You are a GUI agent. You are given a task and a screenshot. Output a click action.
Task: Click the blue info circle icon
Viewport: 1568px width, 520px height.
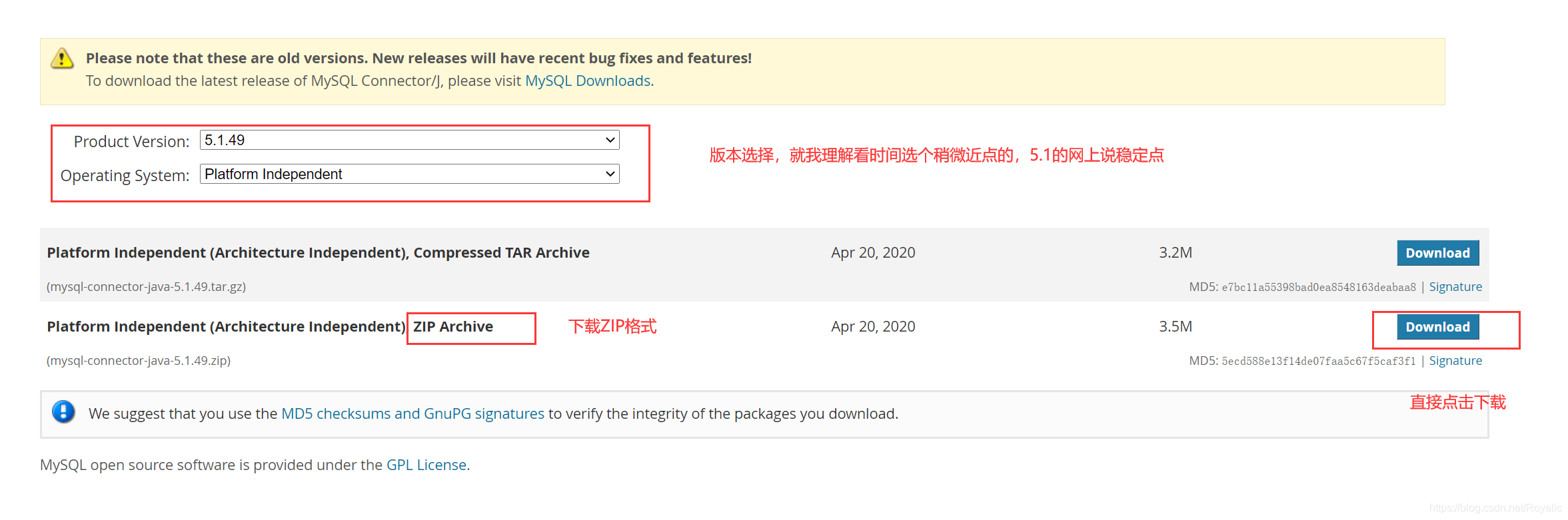[x=63, y=413]
